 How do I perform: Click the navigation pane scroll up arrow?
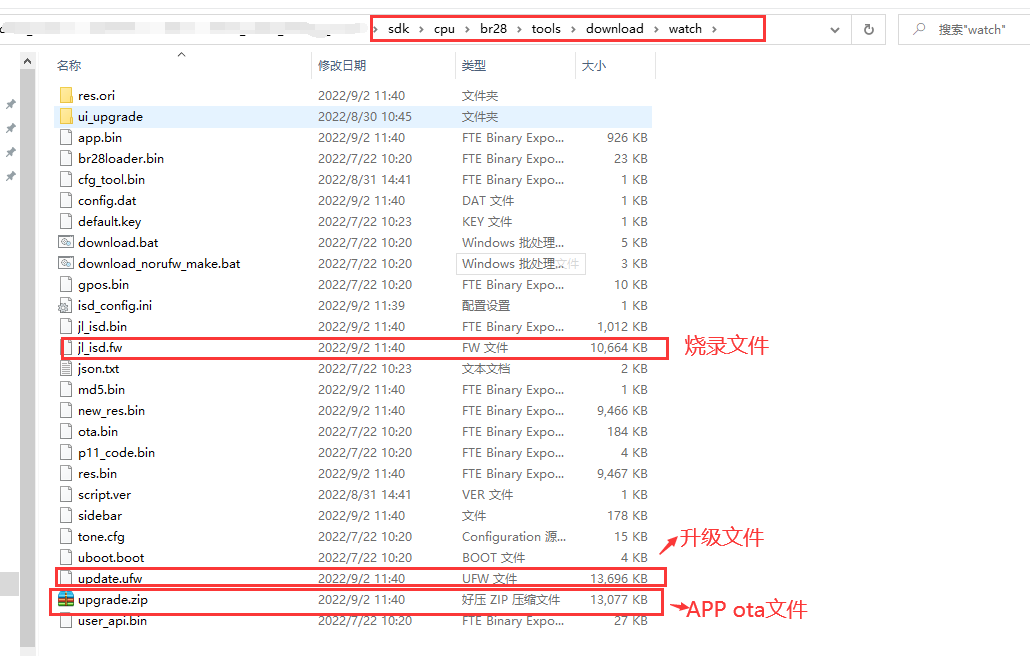coord(27,61)
